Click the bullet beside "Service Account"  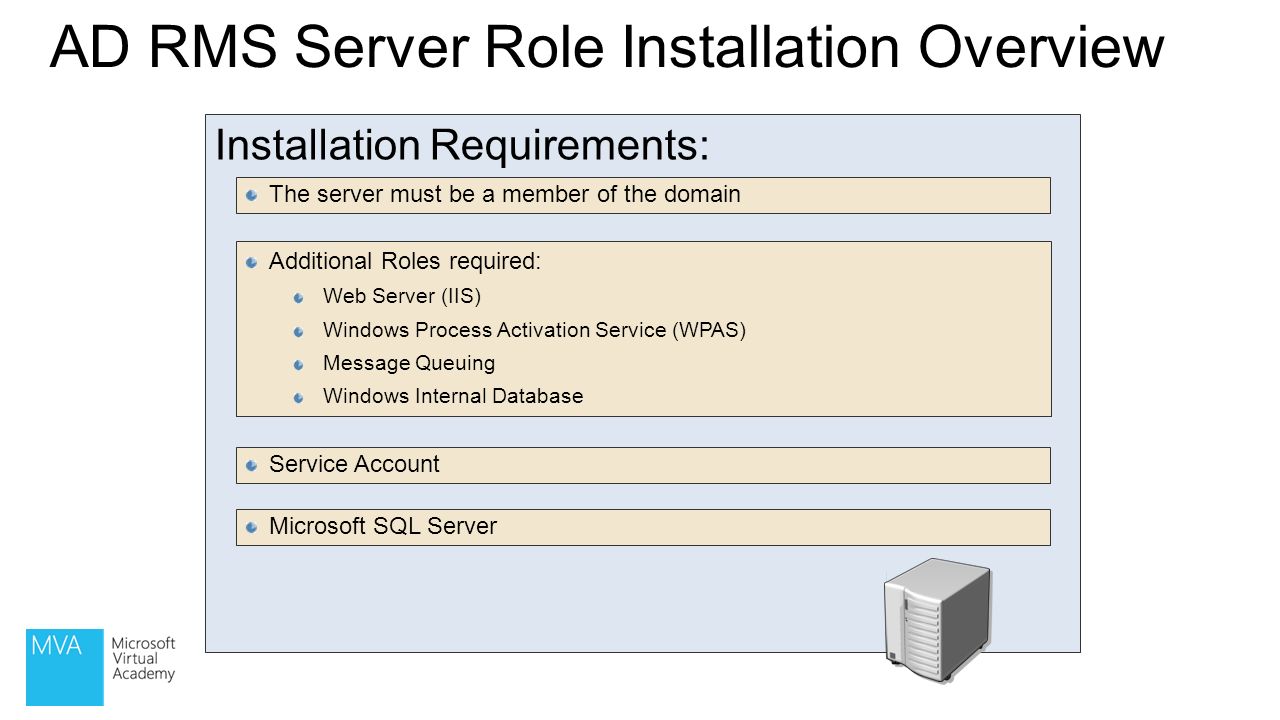click(252, 465)
